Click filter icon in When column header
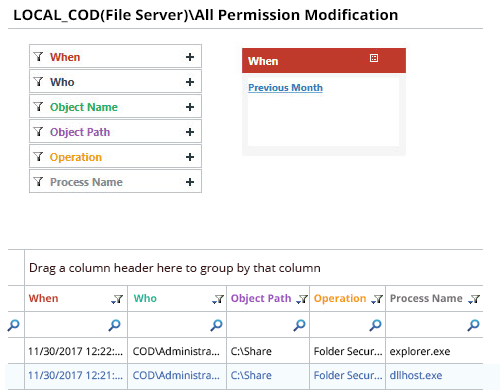The image size is (500, 390). (x=117, y=299)
